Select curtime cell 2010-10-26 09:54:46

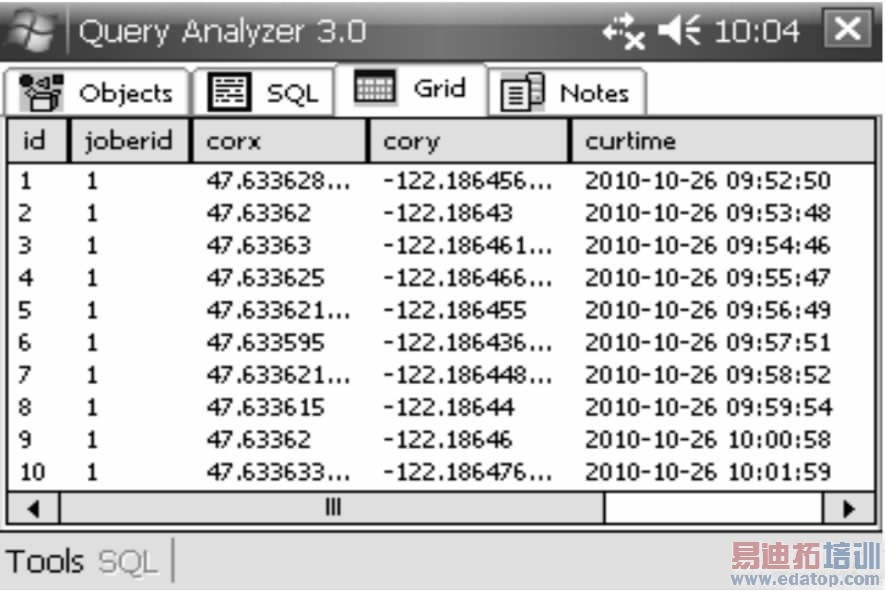pyautogui.click(x=708, y=245)
